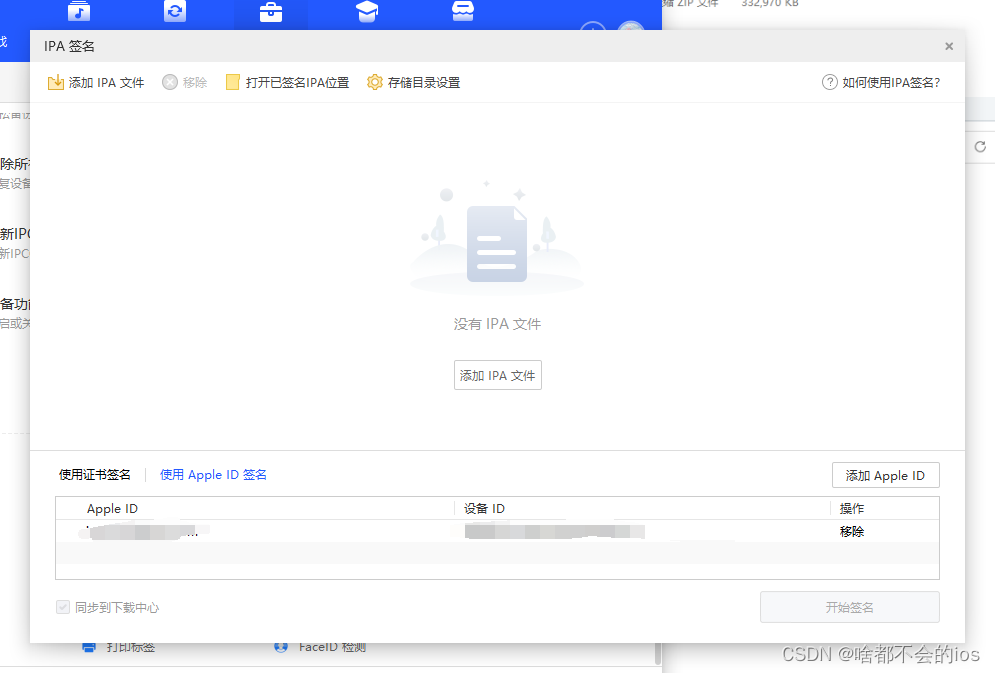Click the center 添加 IPA 文件 button
995x673 pixels.
pos(498,375)
